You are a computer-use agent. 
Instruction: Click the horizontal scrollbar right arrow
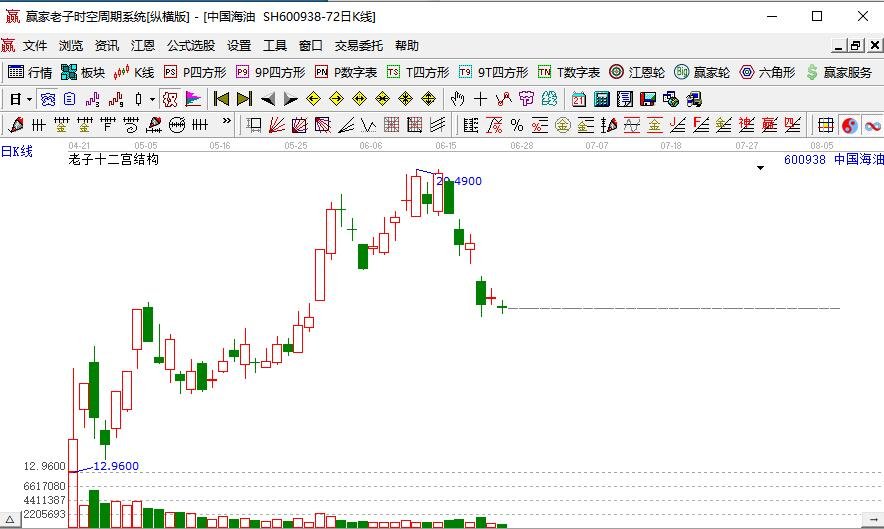(873, 519)
